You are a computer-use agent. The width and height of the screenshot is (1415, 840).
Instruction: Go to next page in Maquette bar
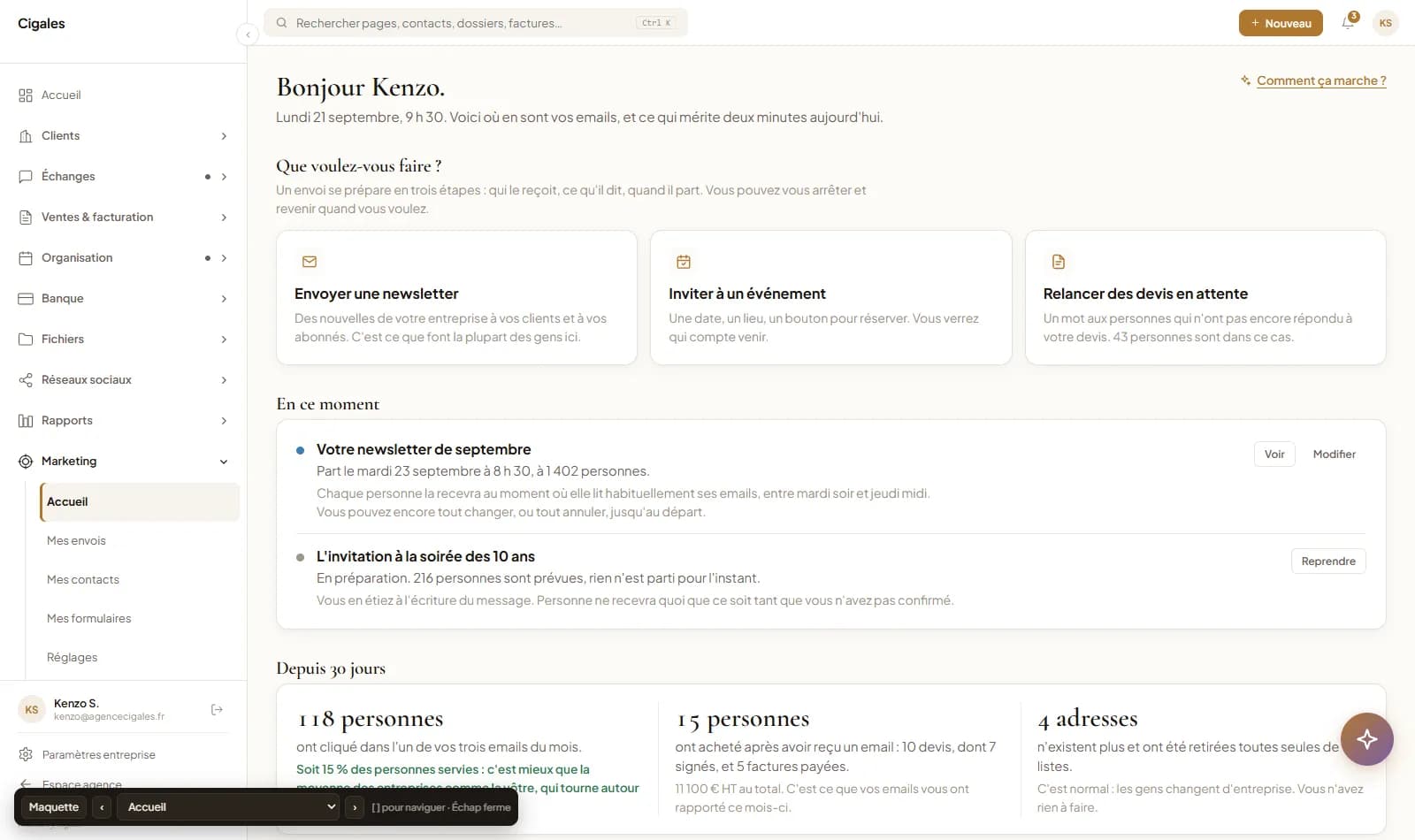pos(355,807)
